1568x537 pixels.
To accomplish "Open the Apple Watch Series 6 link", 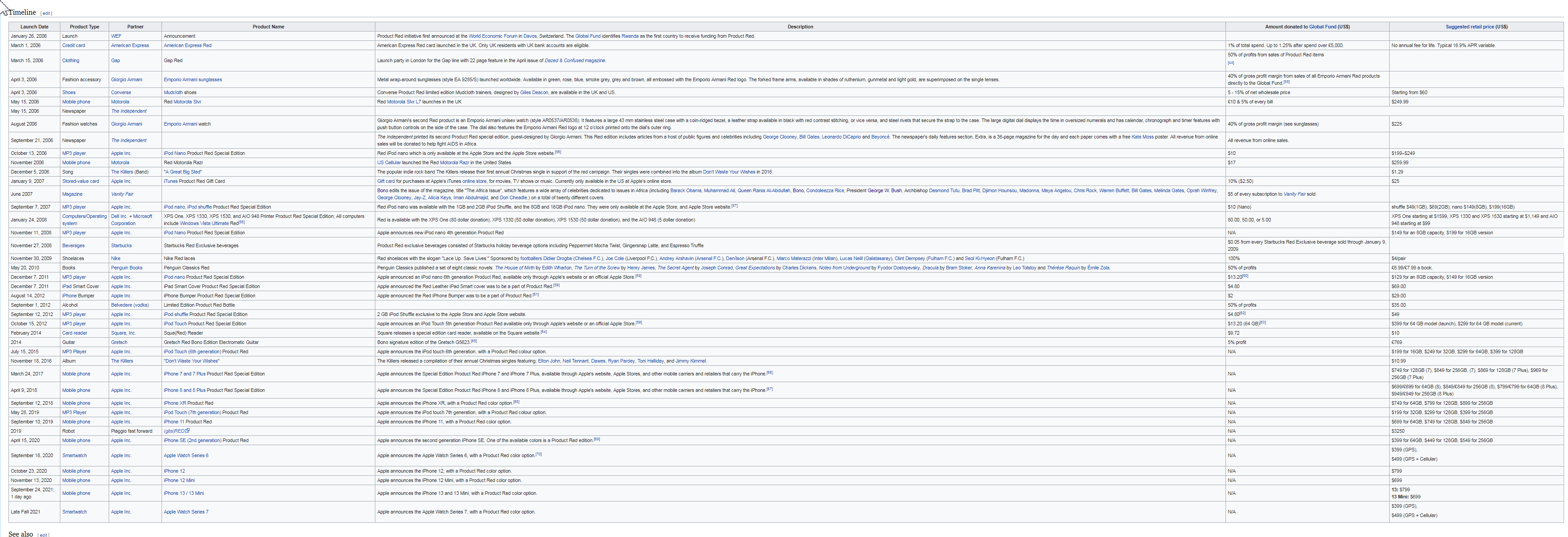I will [x=185, y=455].
